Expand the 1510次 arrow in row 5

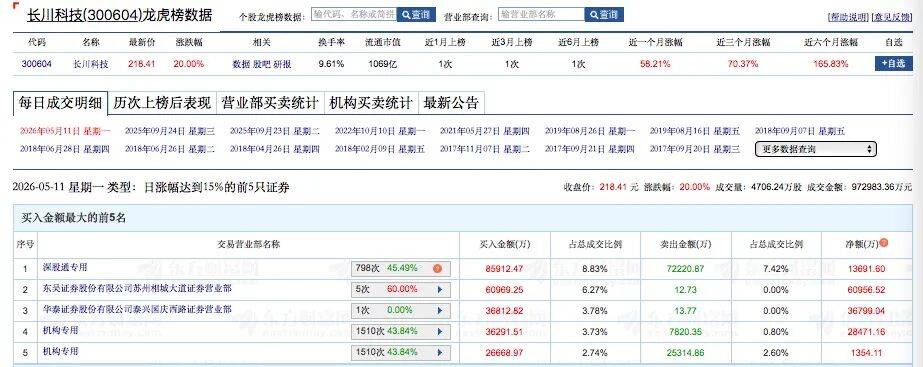(439, 353)
